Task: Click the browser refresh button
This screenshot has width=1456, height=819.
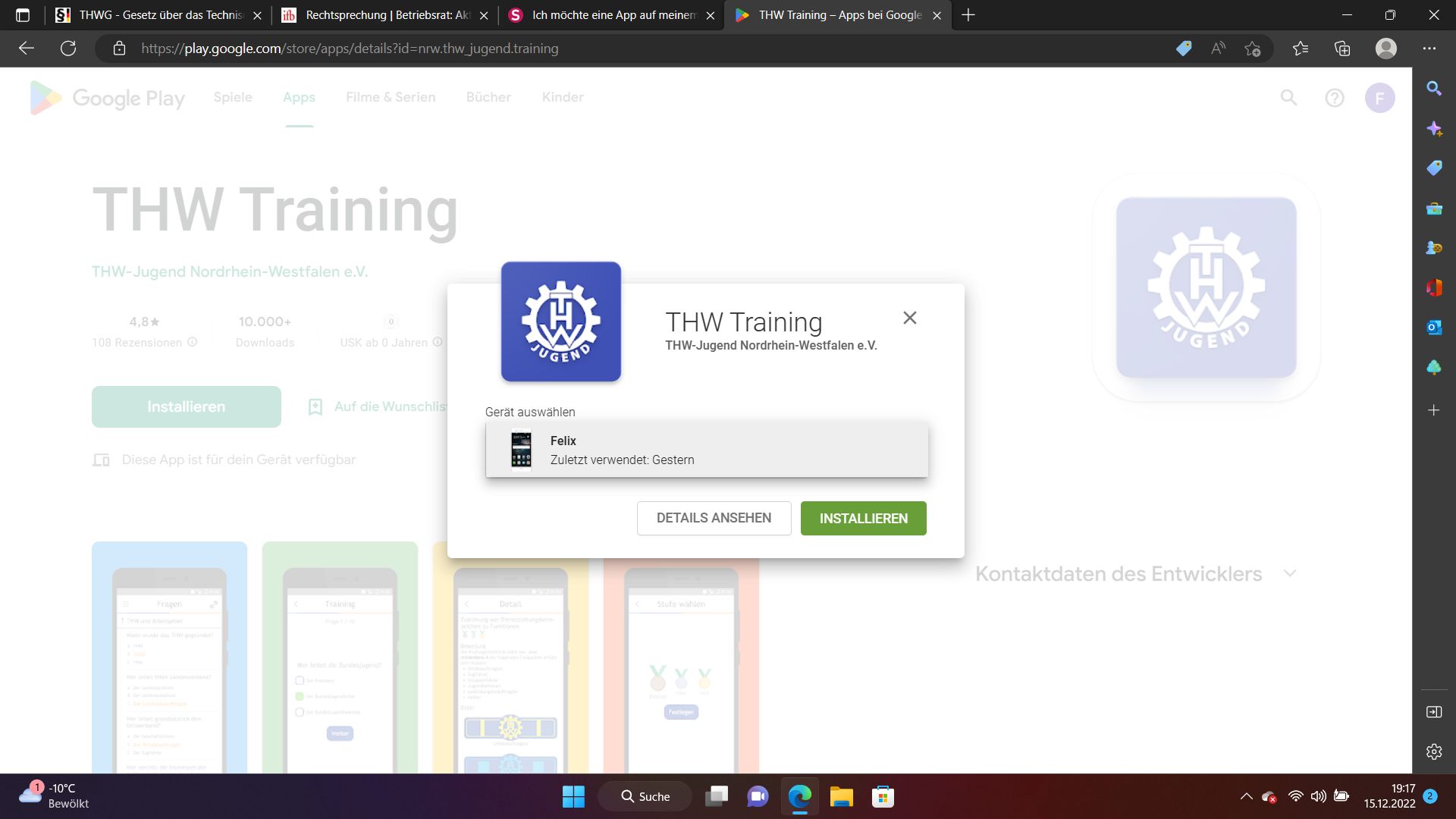Action: [x=68, y=49]
